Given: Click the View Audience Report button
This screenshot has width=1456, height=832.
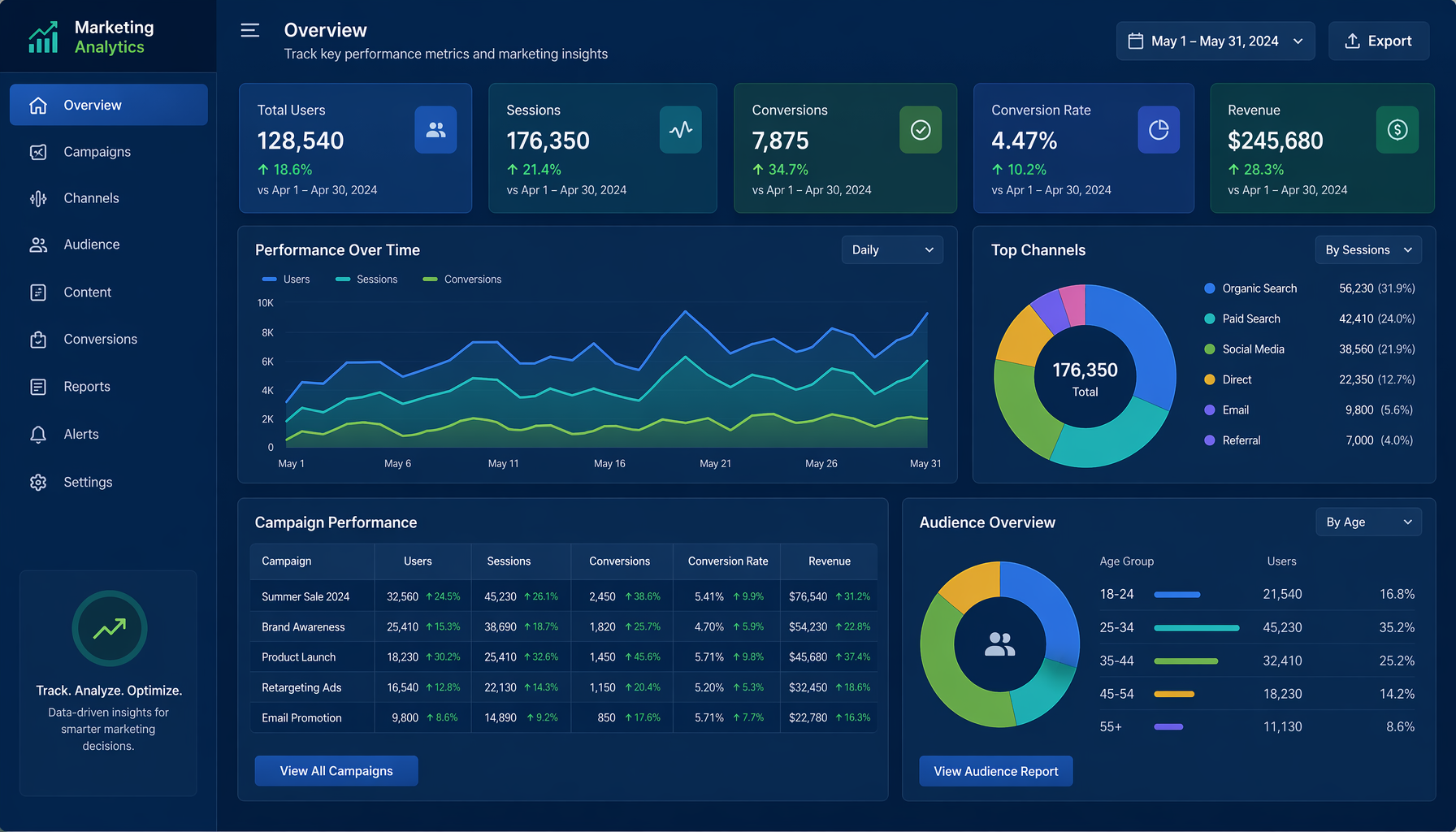Looking at the screenshot, I should click(996, 771).
